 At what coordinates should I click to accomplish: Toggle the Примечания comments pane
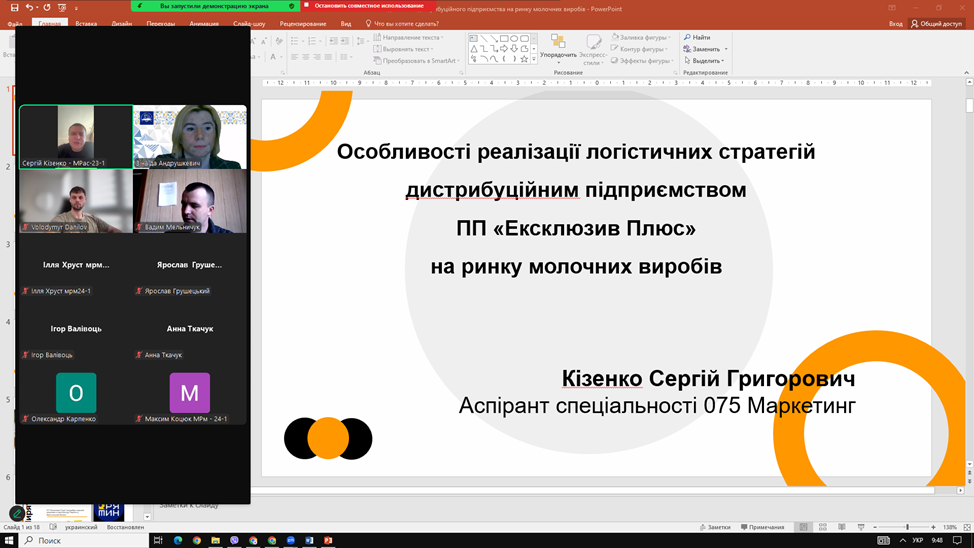pos(762,527)
